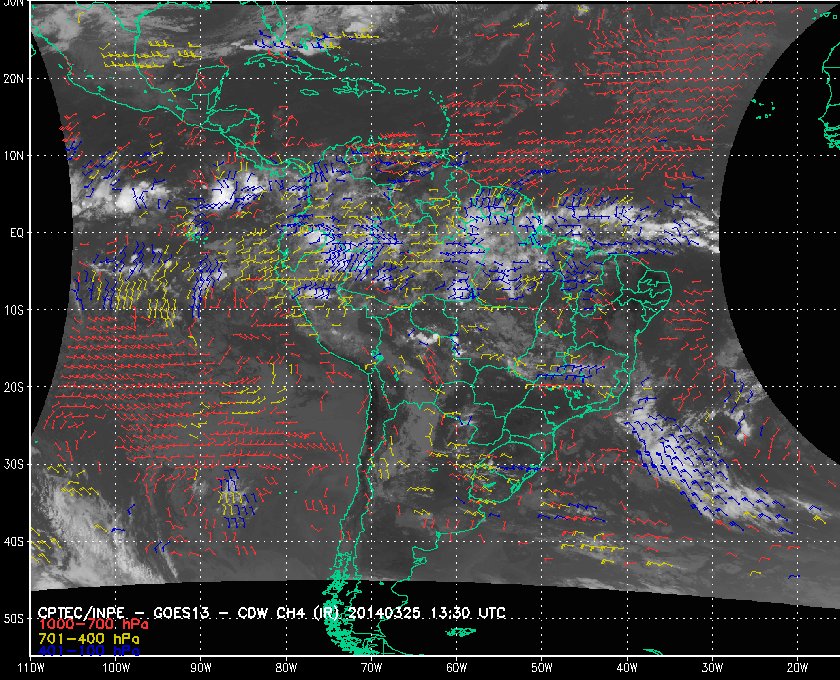The width and height of the screenshot is (840, 680).
Task: Click the 40W longitude label
Action: point(627,668)
